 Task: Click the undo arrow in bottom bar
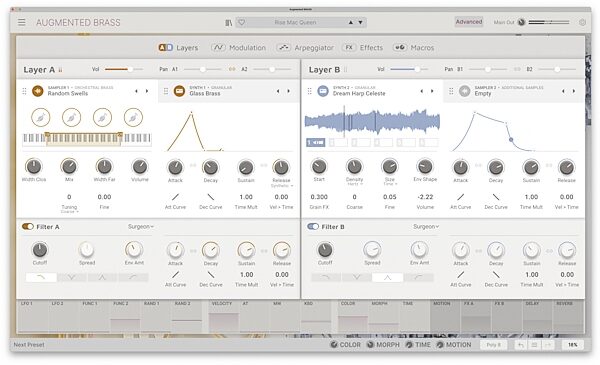point(521,345)
